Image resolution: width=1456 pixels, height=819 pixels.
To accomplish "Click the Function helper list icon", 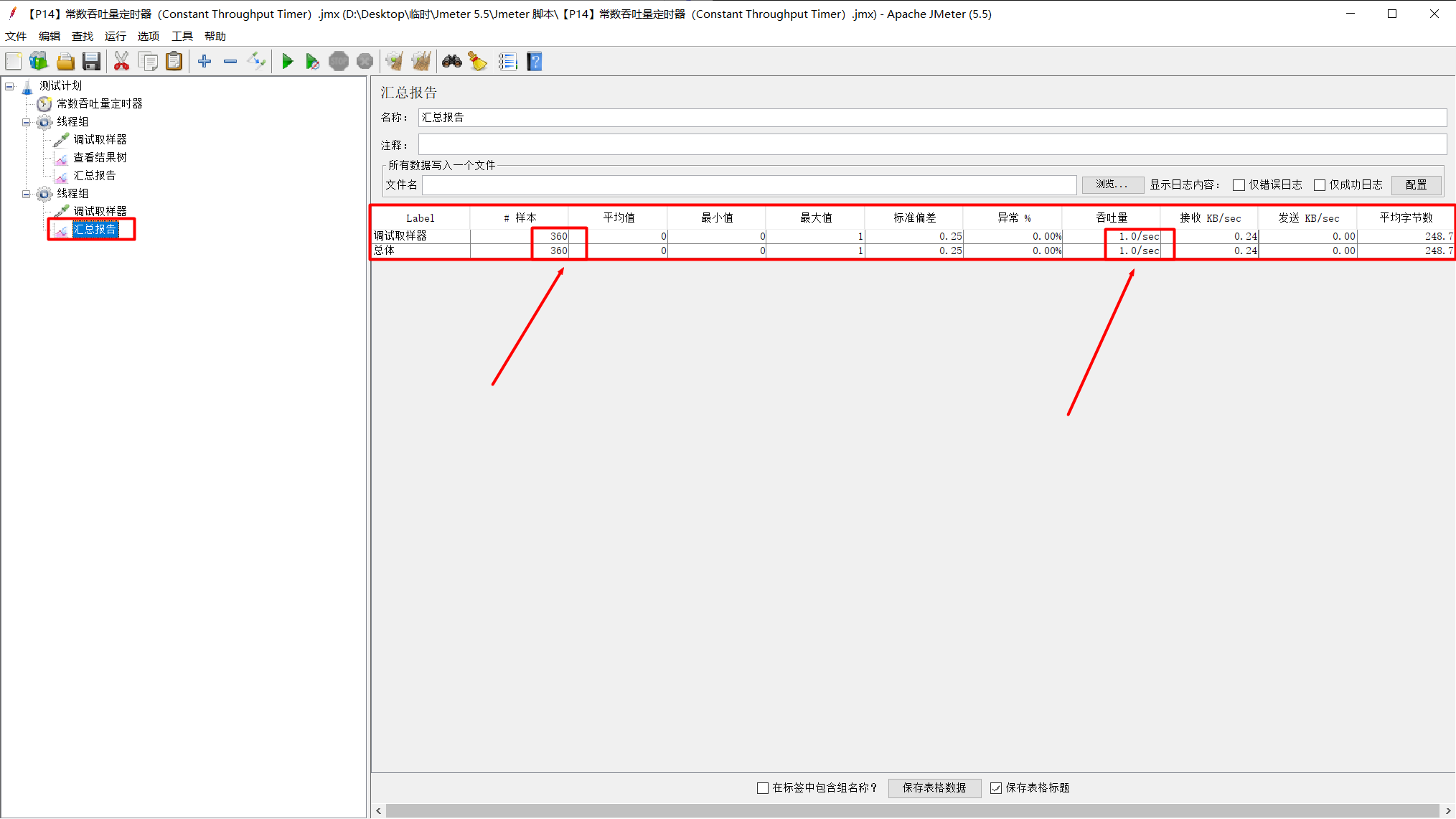I will [507, 62].
